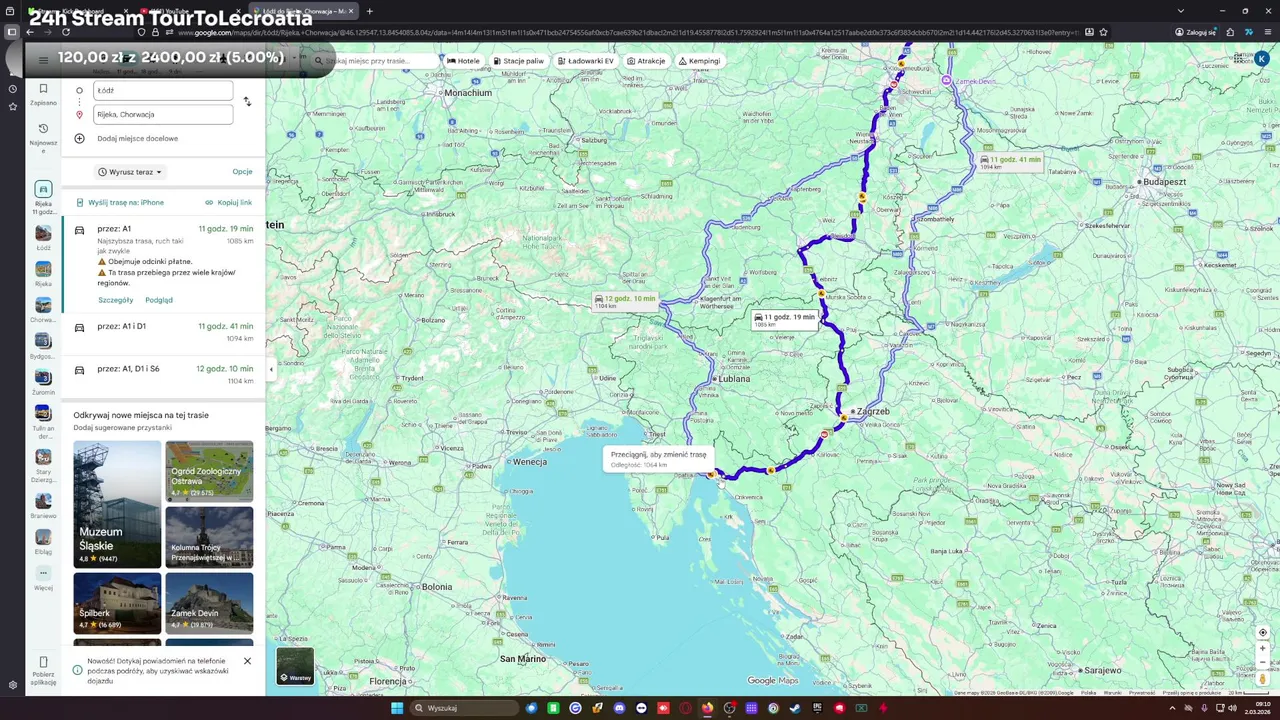1280x720 pixels.
Task: Filter map by Stacje paliw
Action: 519,61
